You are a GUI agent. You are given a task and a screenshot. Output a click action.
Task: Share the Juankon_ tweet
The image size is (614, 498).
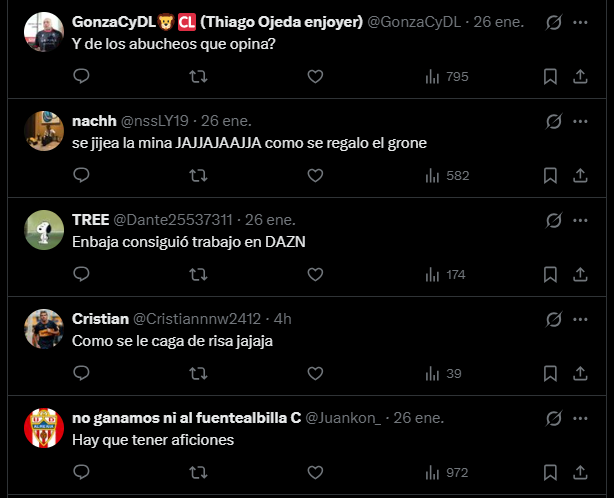coord(580,473)
